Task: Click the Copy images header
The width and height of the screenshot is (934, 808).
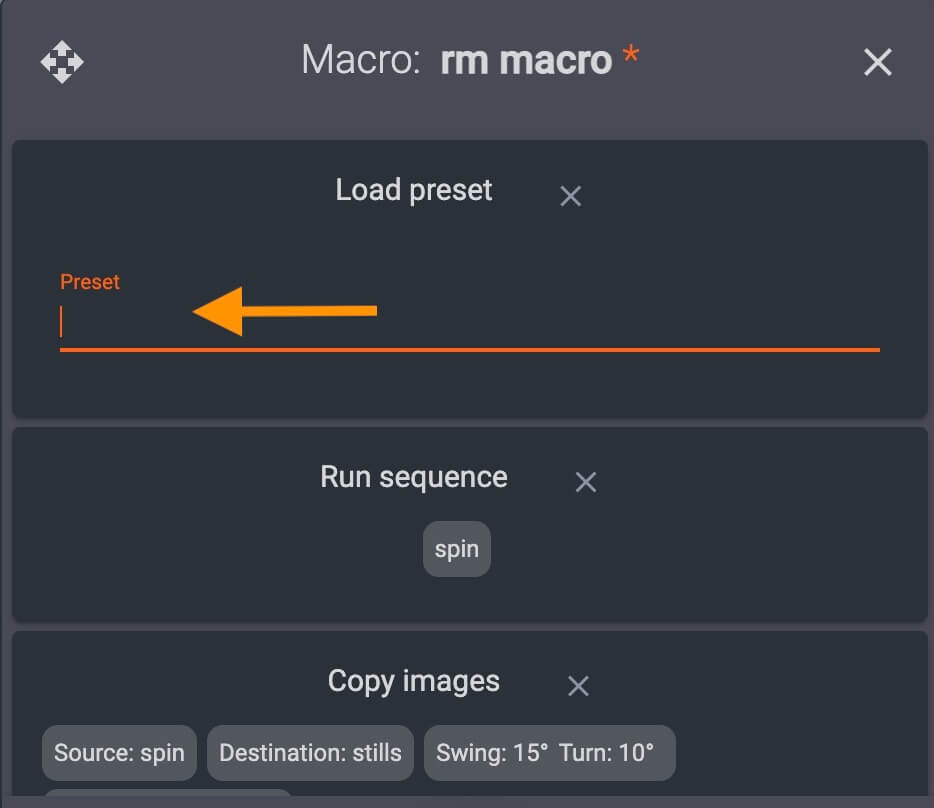Action: tap(413, 681)
